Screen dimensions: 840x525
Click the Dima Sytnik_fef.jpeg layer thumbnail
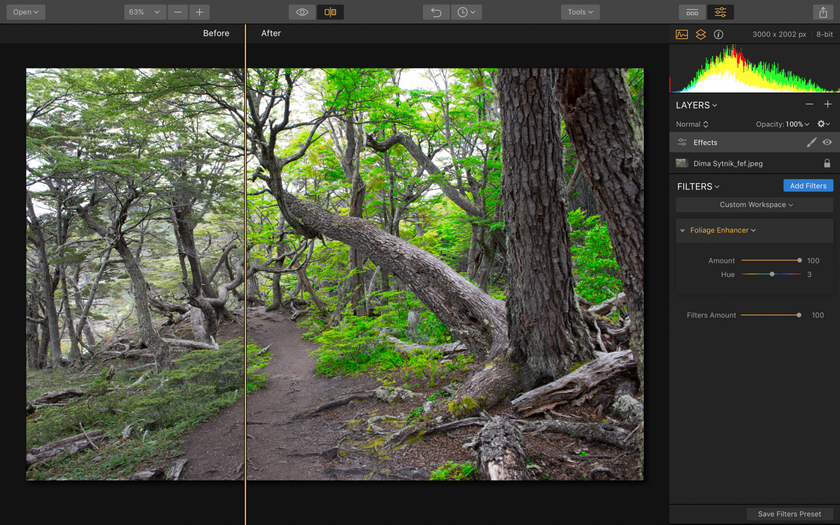(x=681, y=163)
